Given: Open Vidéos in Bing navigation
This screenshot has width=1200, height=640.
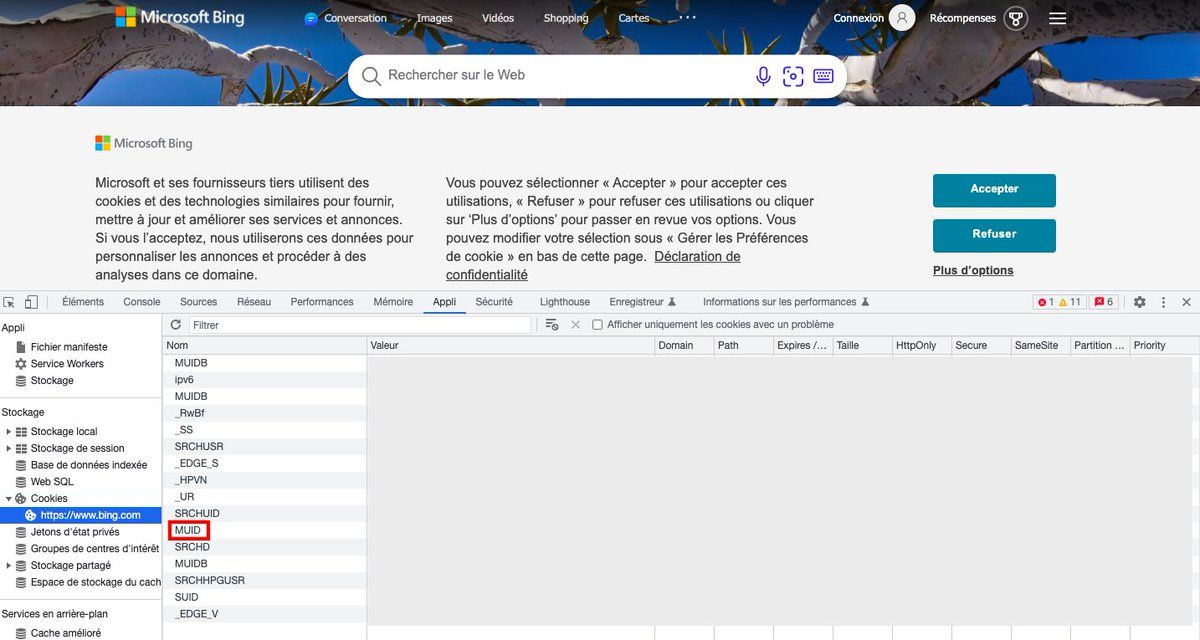Looking at the screenshot, I should [x=498, y=18].
